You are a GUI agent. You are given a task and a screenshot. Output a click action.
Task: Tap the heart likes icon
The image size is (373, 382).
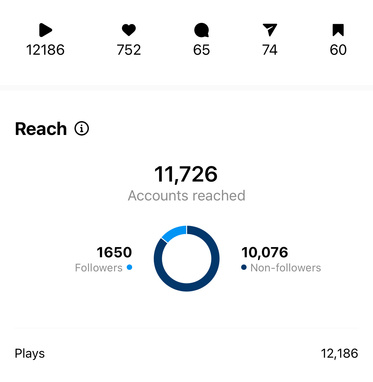point(129,30)
